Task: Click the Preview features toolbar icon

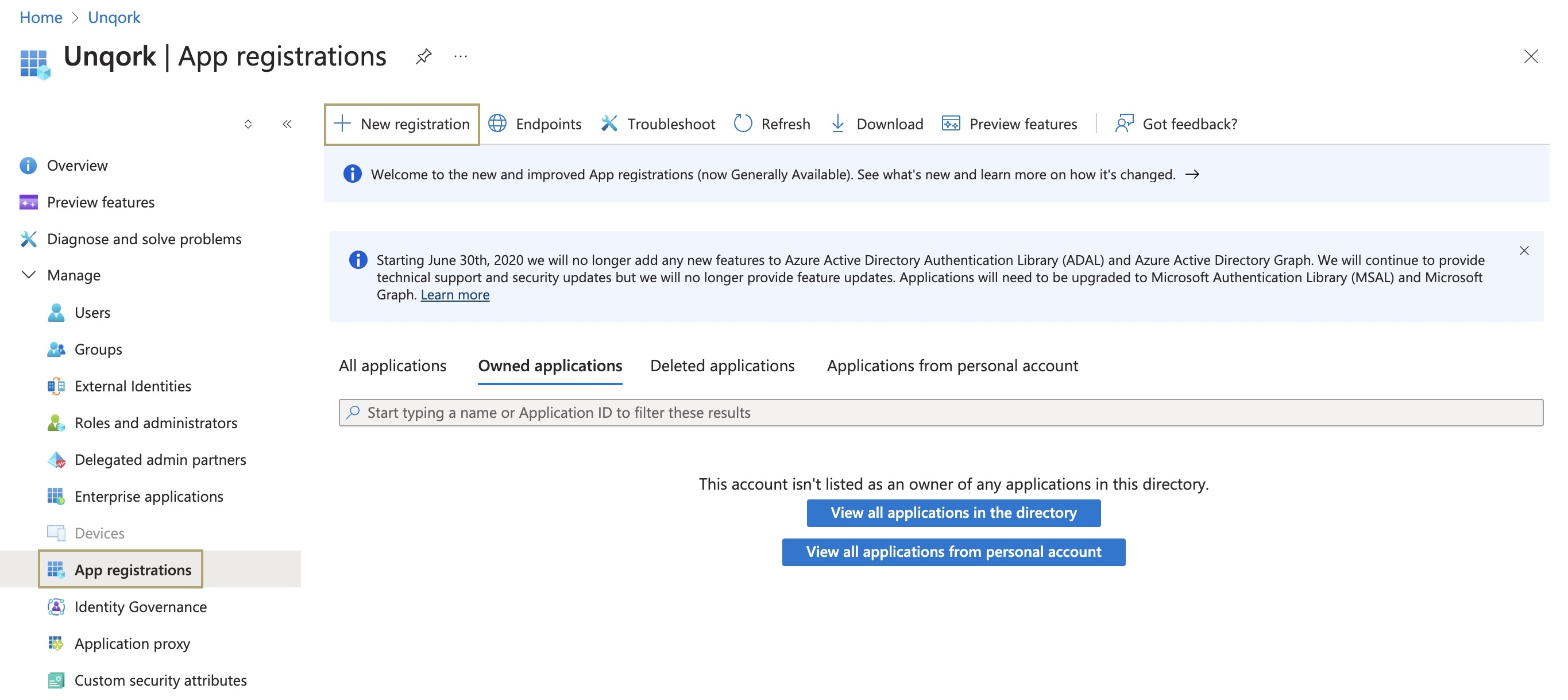Action: tap(951, 124)
